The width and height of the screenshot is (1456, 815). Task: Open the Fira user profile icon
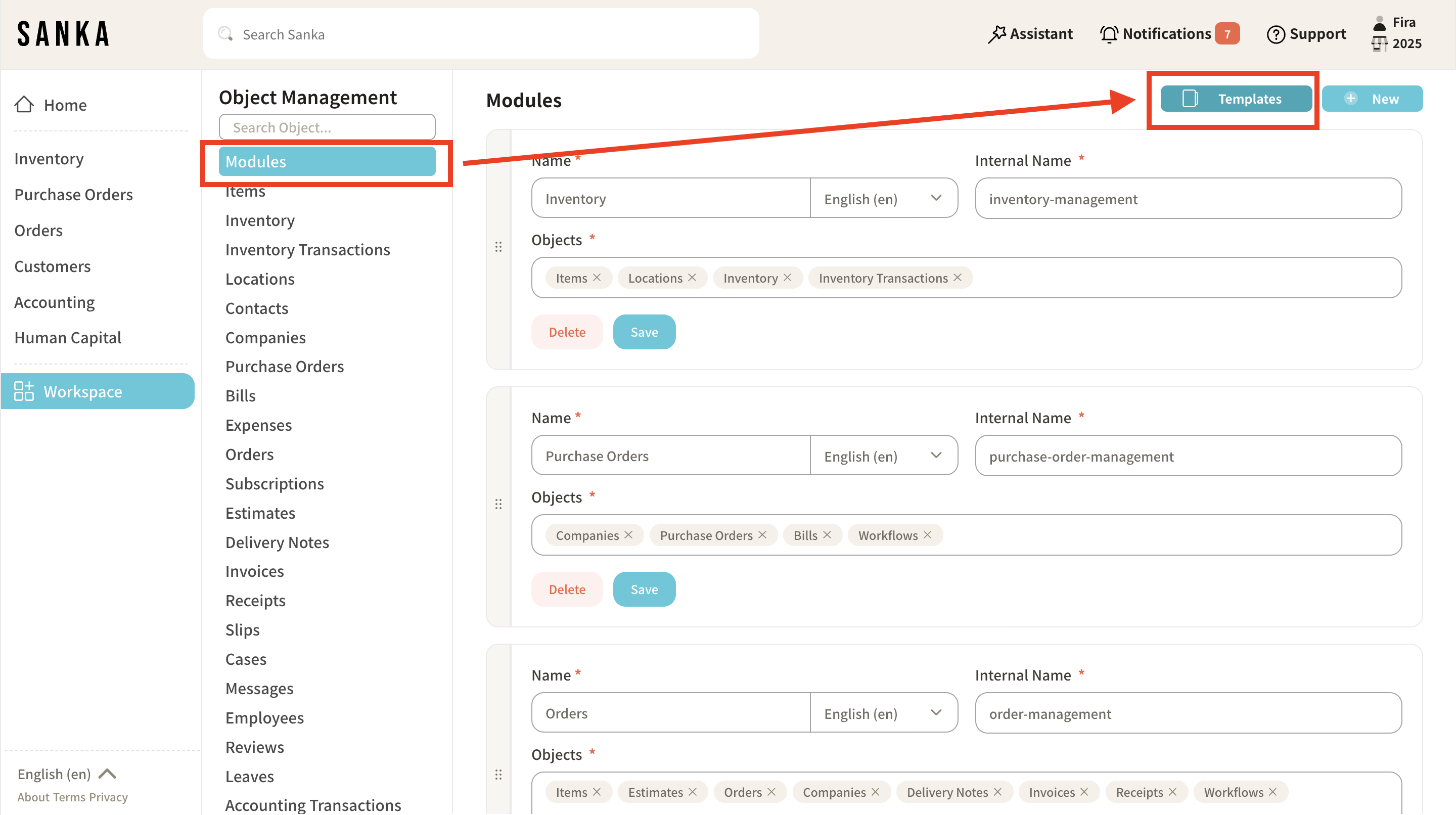point(1379,23)
